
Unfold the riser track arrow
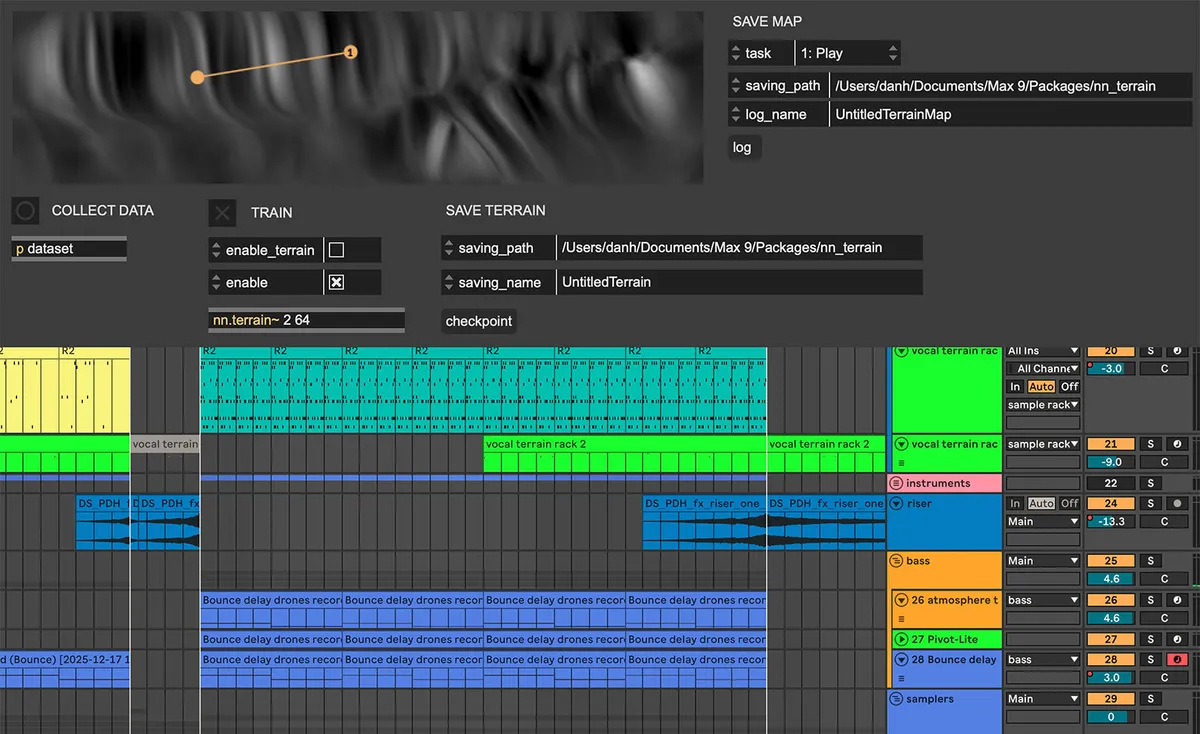pyautogui.click(x=897, y=504)
